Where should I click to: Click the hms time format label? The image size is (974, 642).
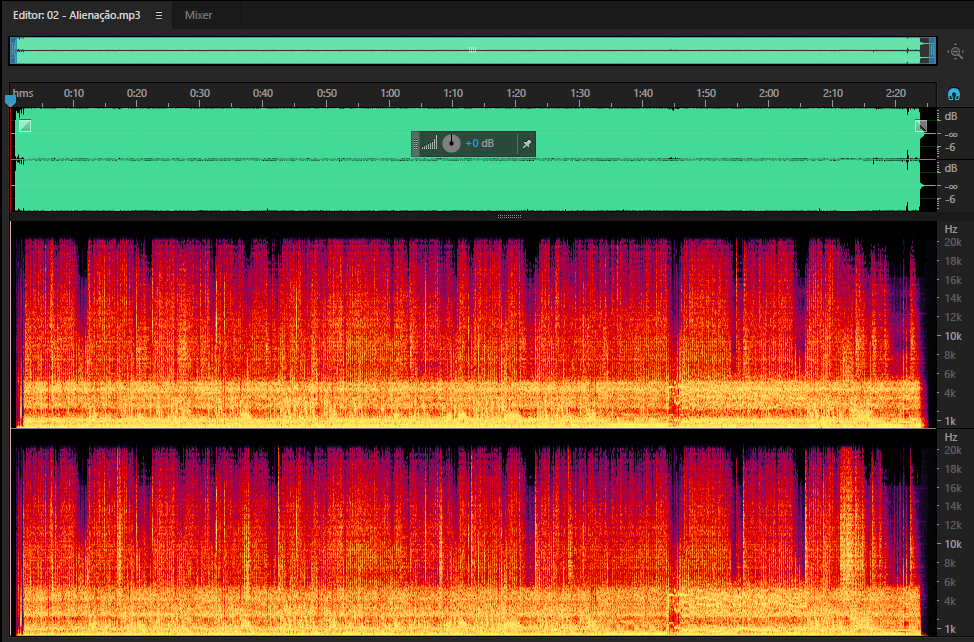23,93
